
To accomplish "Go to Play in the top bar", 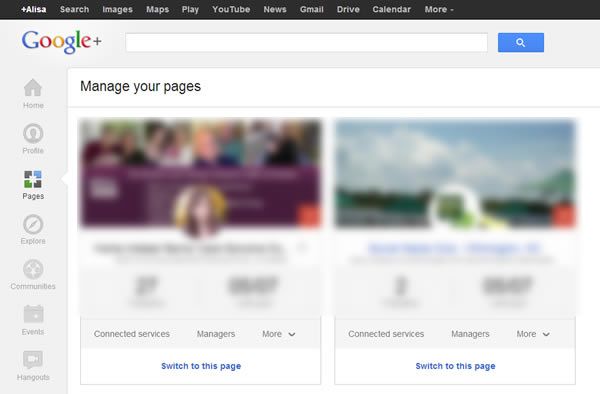I will pyautogui.click(x=190, y=10).
